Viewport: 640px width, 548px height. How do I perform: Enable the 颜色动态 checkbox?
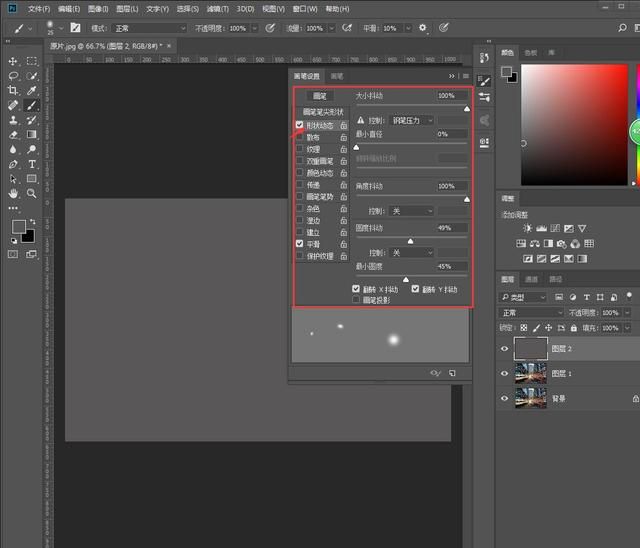[x=299, y=173]
